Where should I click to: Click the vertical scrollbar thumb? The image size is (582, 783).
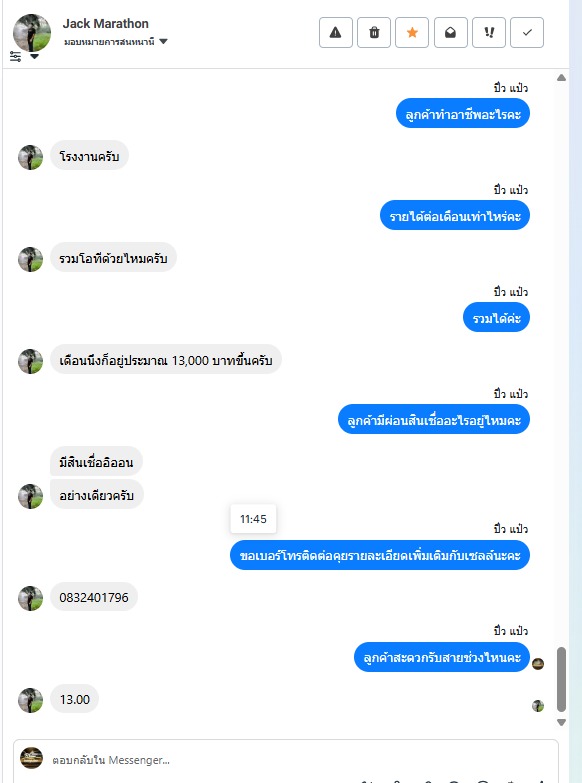(562, 679)
